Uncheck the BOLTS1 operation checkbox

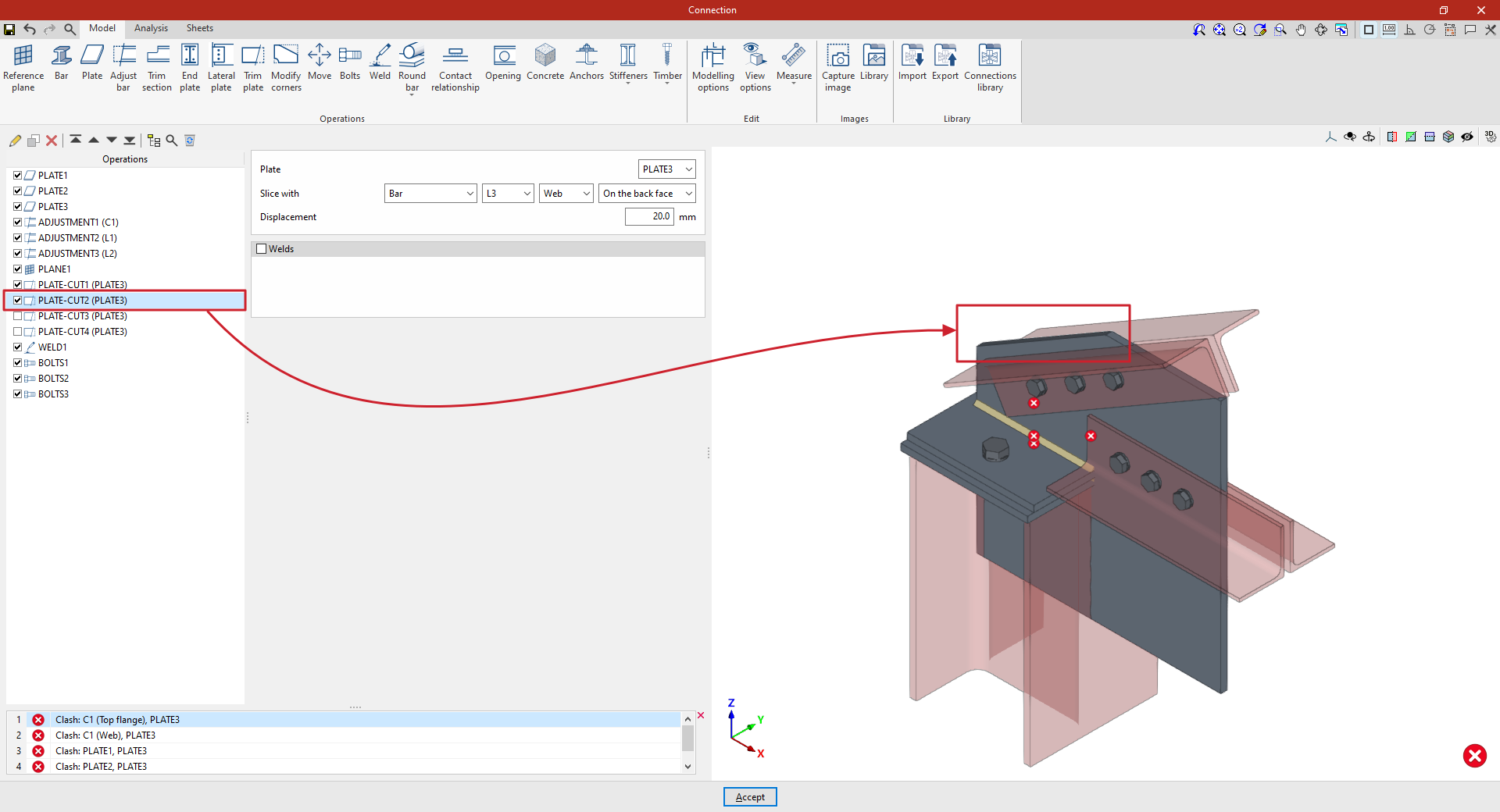point(18,363)
